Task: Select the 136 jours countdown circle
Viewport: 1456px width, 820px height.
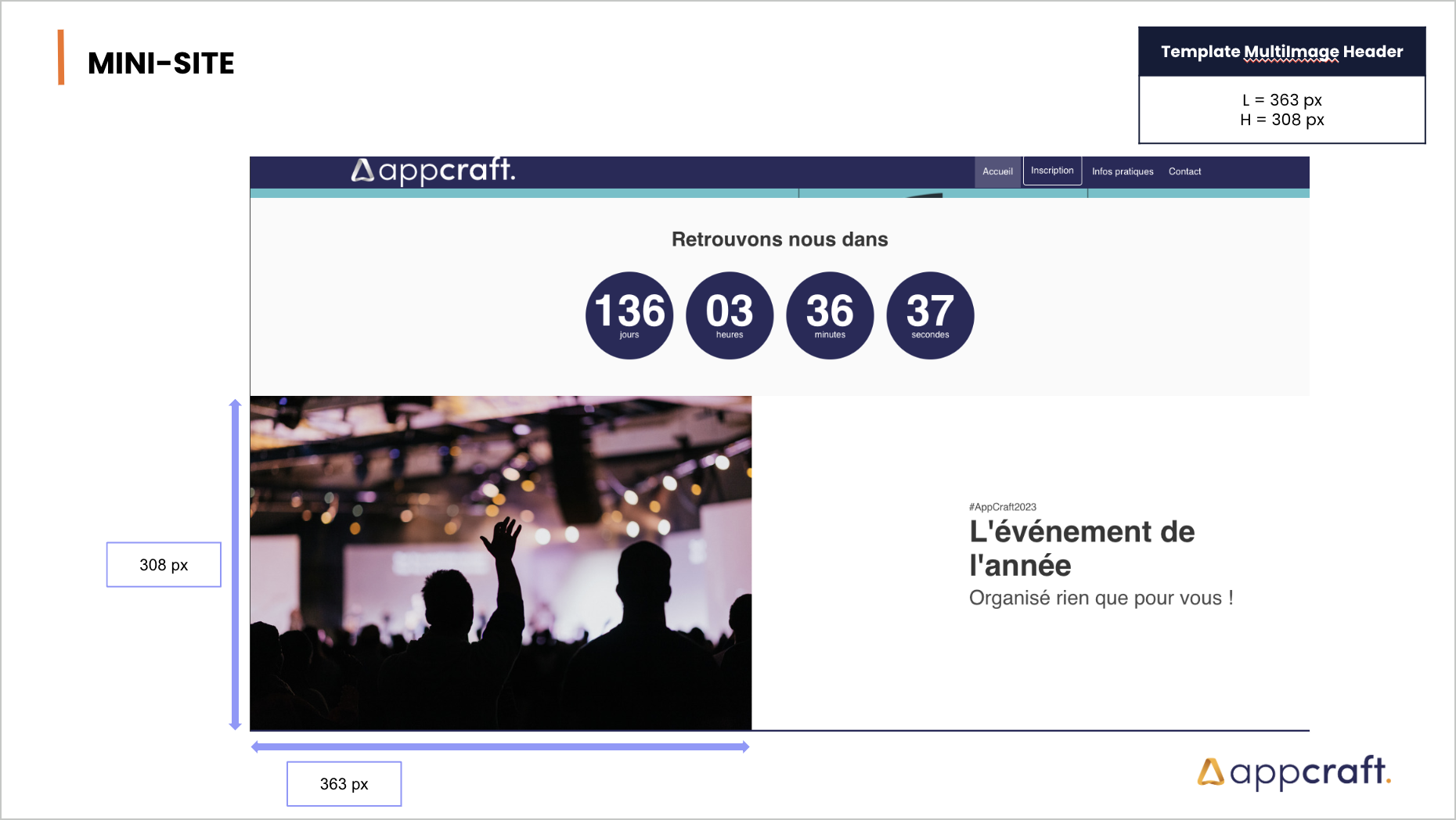Action: (629, 315)
